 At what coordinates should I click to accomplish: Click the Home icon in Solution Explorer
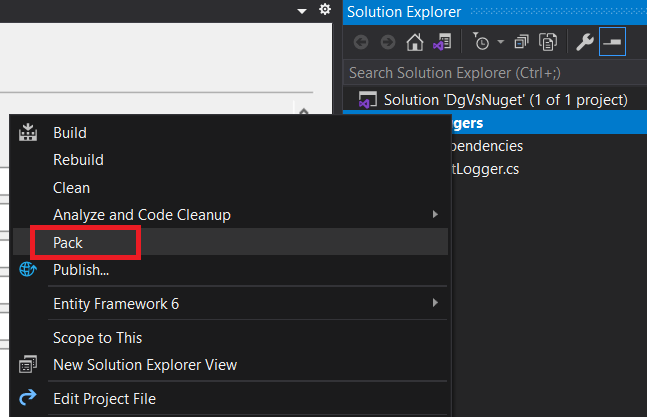coord(415,42)
